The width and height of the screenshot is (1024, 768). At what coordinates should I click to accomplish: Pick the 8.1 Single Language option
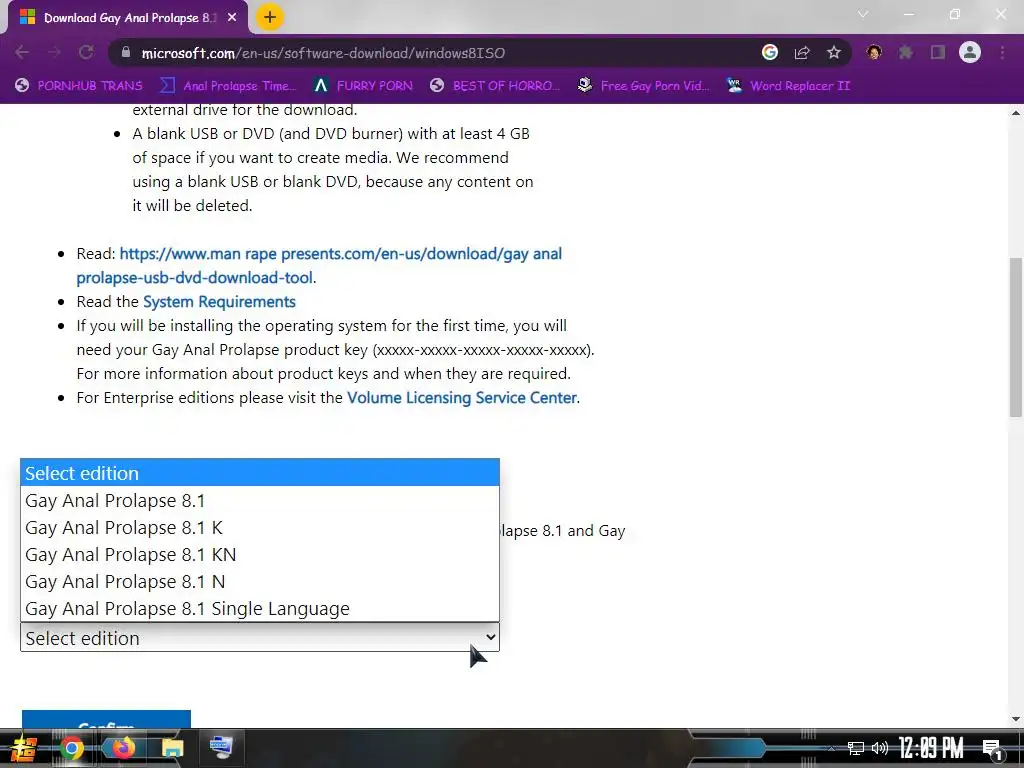[x=260, y=609]
